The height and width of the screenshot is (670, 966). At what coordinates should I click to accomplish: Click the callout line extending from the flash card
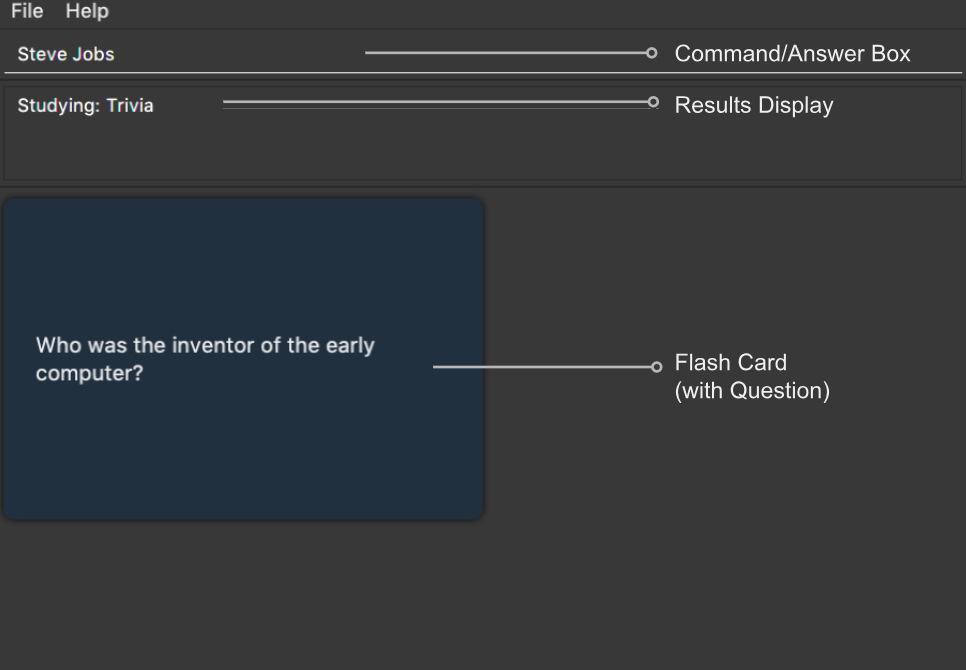[x=542, y=367]
